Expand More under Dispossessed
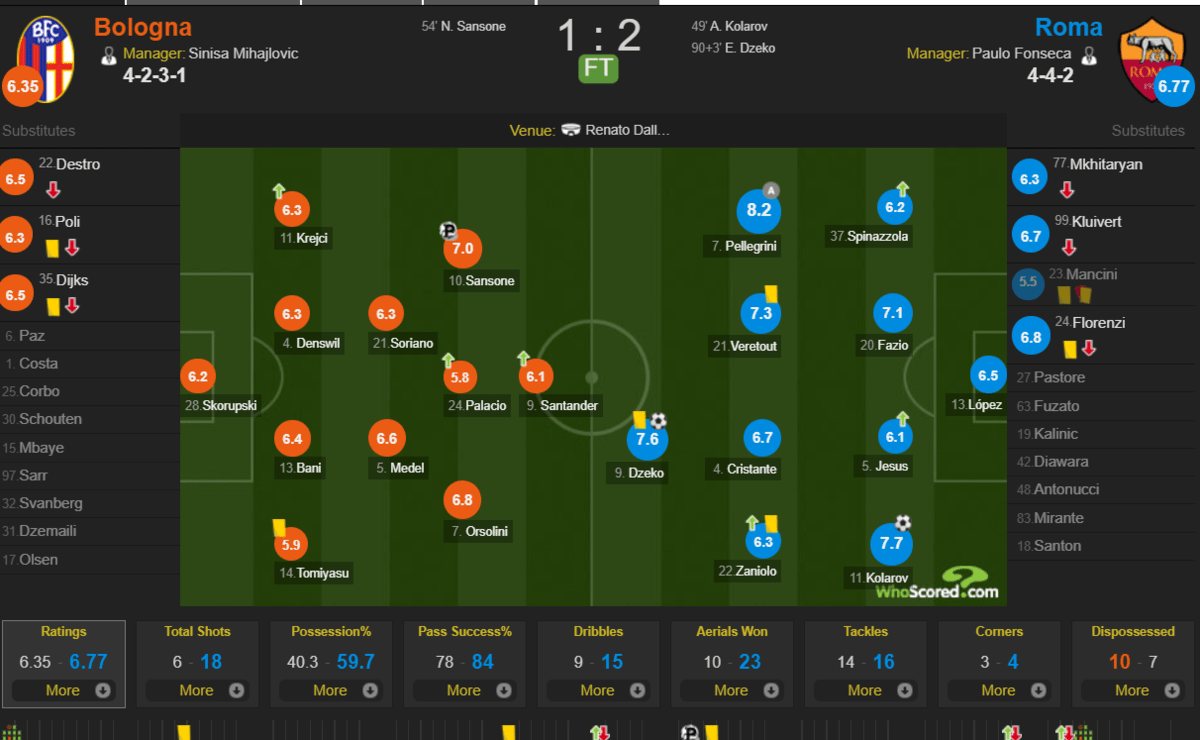The height and width of the screenshot is (740, 1200). click(x=1133, y=690)
